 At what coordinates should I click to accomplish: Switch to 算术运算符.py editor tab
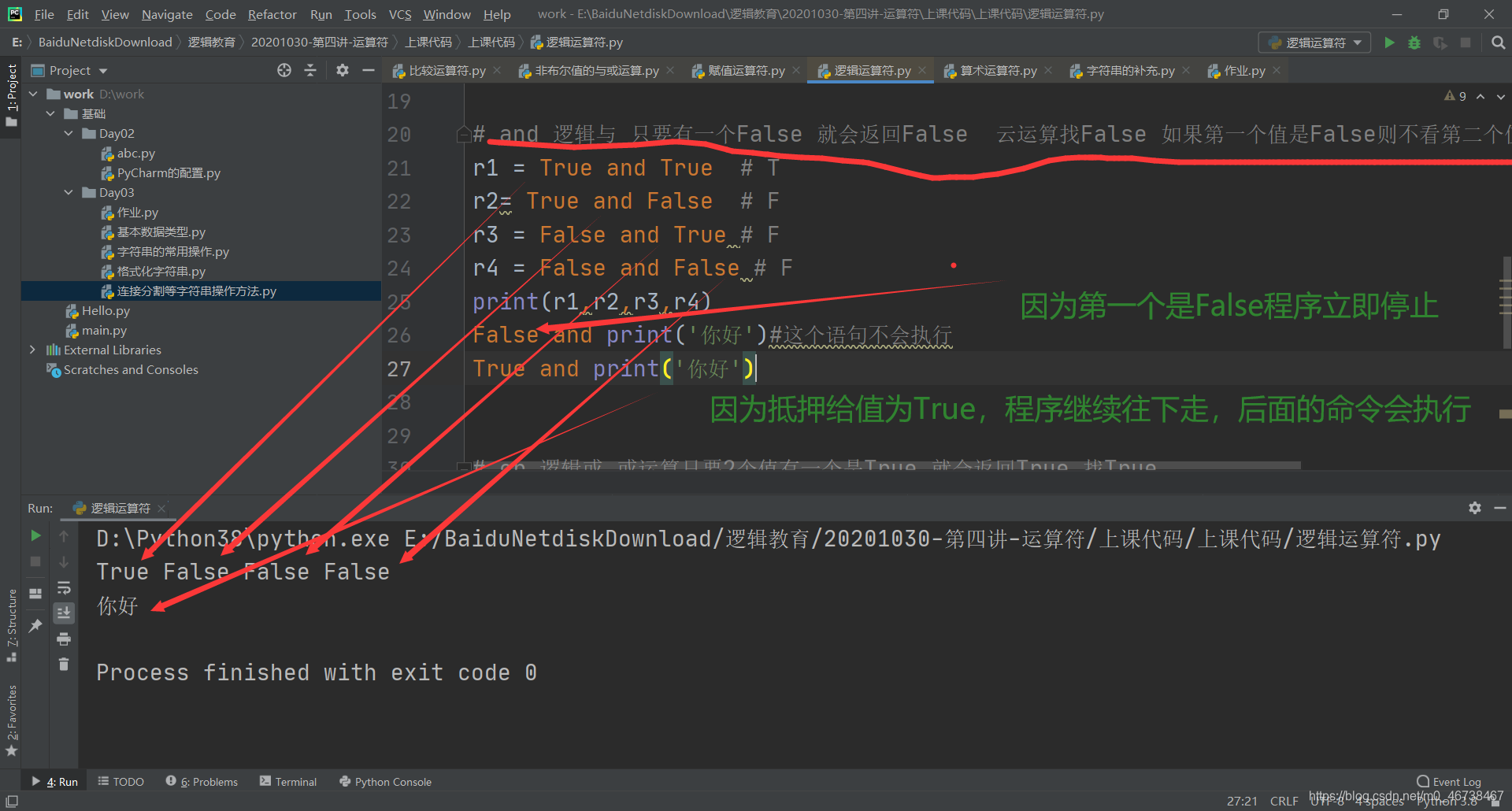998,71
